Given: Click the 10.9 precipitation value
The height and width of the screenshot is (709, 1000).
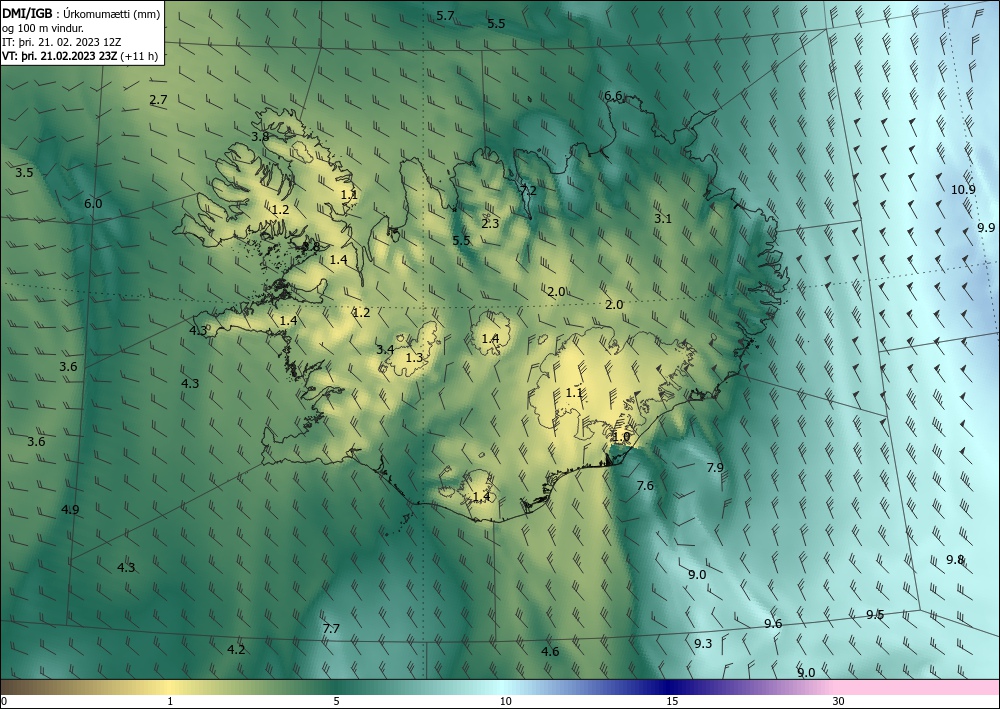Looking at the screenshot, I should [x=963, y=189].
